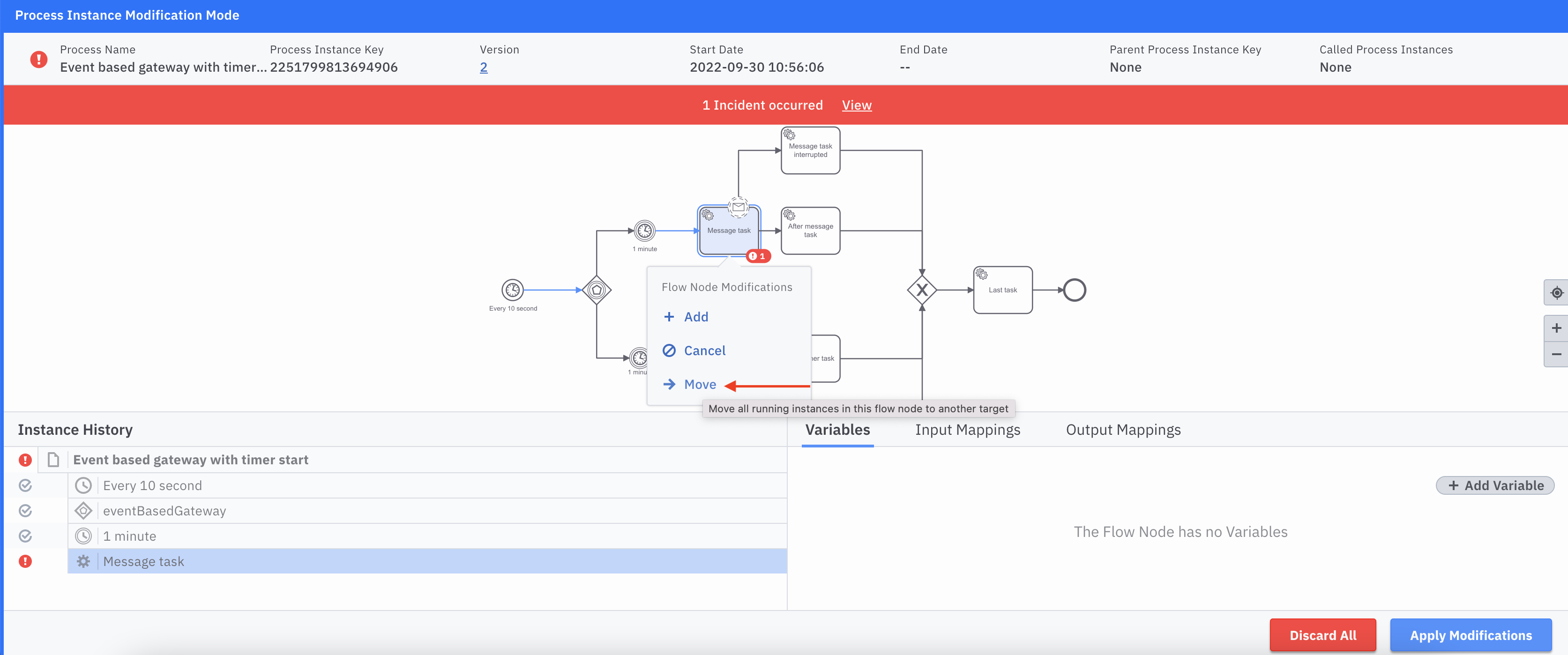Choose Cancel from Flow Node Modifications menu

point(704,350)
